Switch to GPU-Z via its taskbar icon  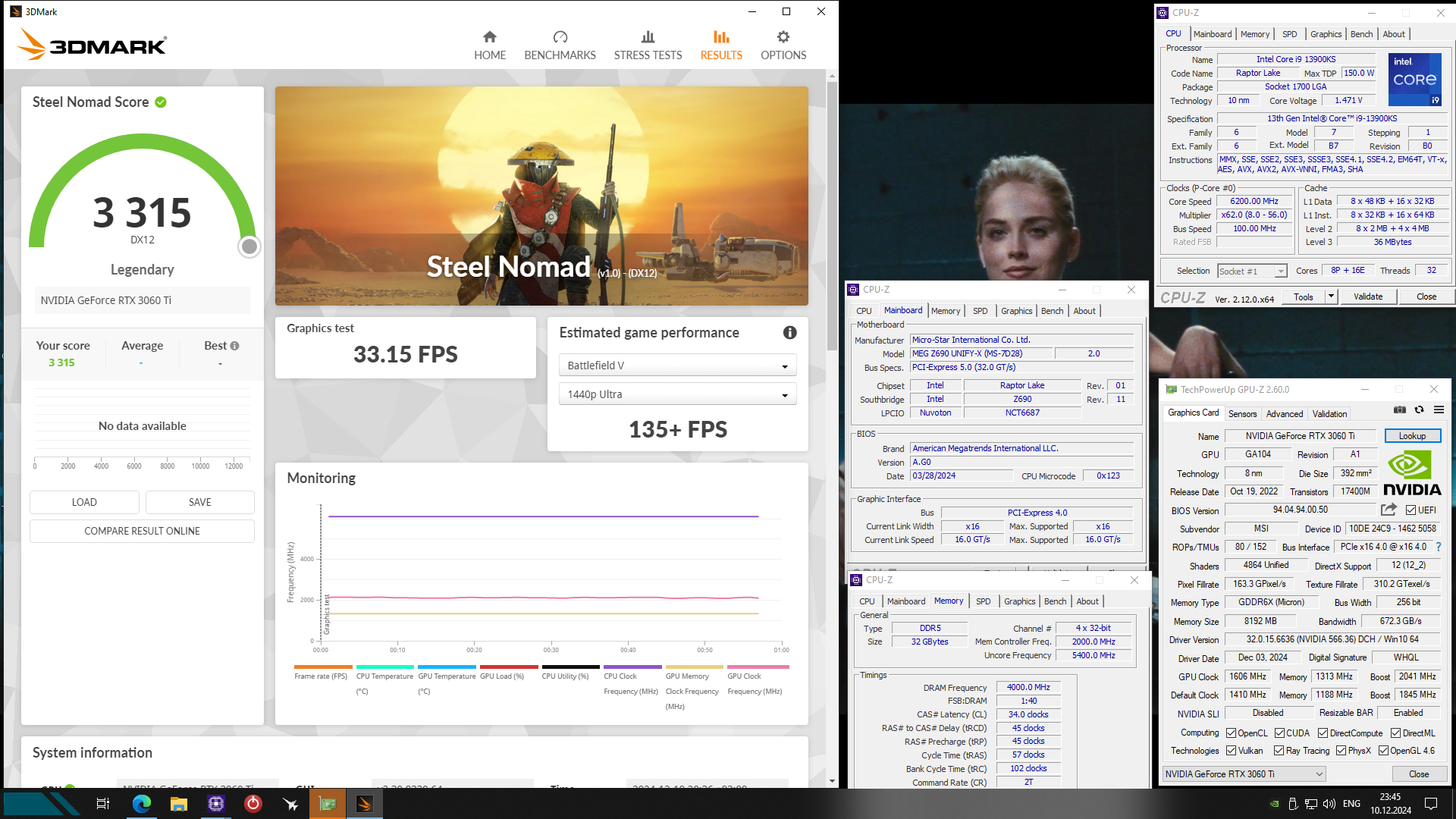tap(328, 804)
